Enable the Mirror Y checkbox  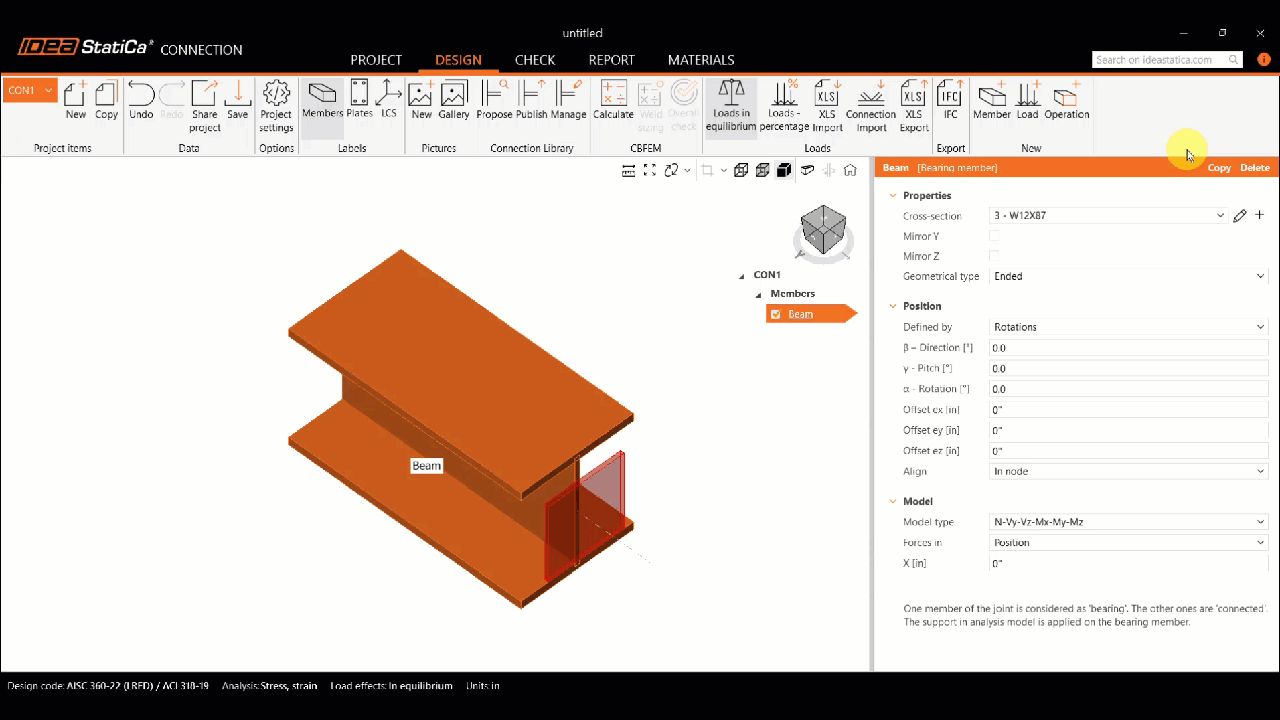point(994,236)
